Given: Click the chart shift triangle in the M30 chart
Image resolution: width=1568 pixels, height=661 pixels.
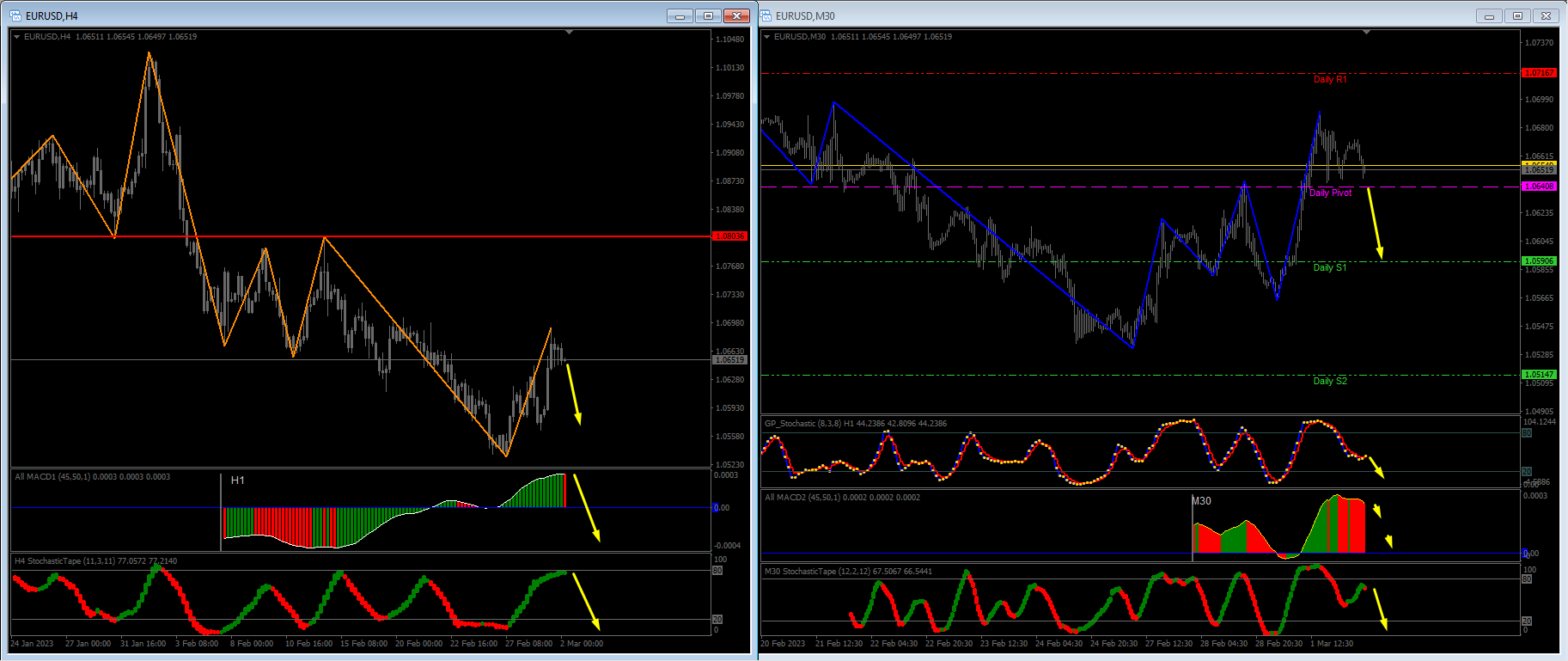Looking at the screenshot, I should [1366, 33].
